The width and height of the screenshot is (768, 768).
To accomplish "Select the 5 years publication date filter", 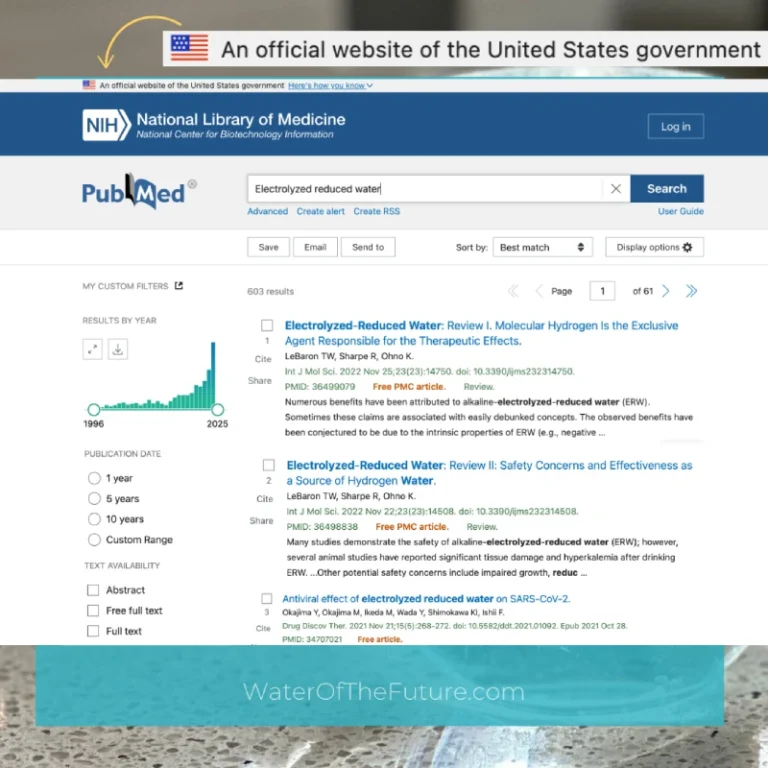I will [x=94, y=499].
